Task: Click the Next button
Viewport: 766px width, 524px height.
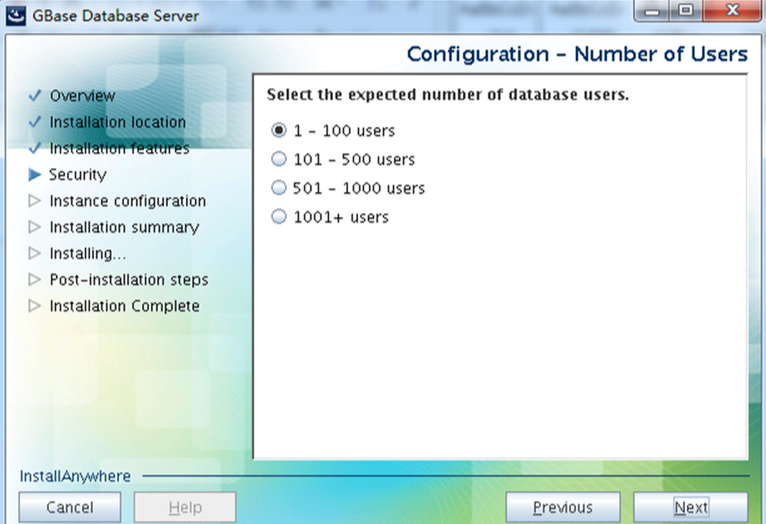Action: pyautogui.click(x=690, y=507)
